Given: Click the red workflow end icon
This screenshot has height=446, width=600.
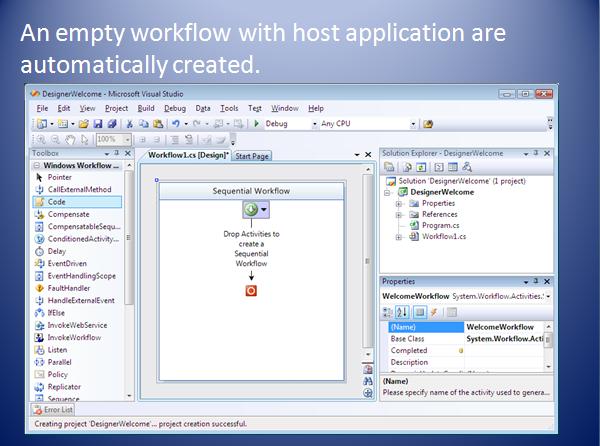Looking at the screenshot, I should (251, 290).
